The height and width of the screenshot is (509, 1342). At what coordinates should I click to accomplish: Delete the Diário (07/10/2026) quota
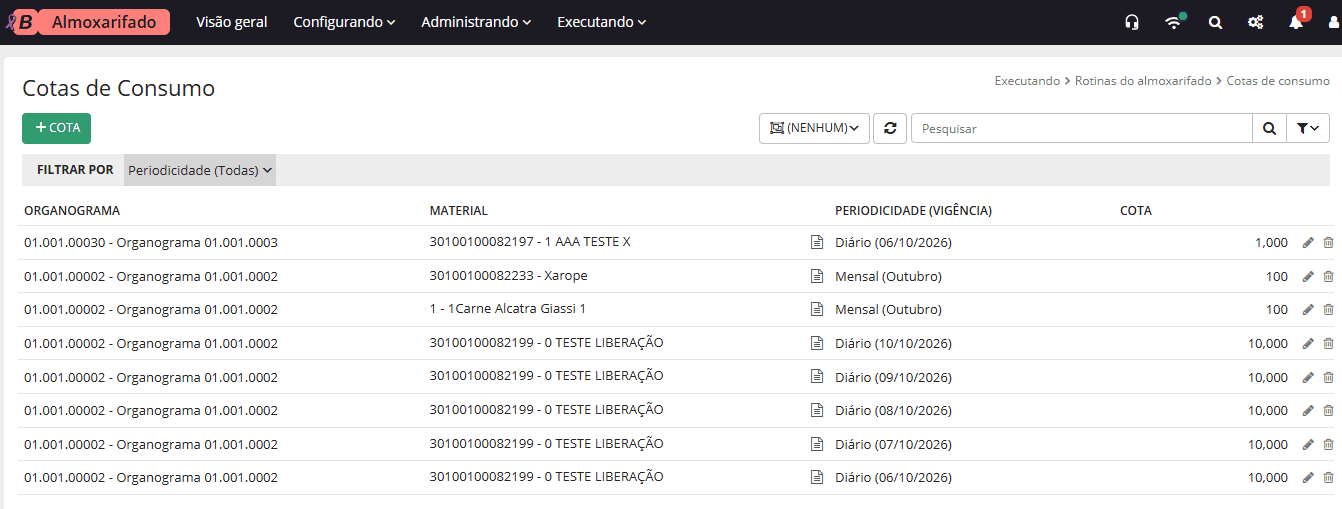[1328, 444]
